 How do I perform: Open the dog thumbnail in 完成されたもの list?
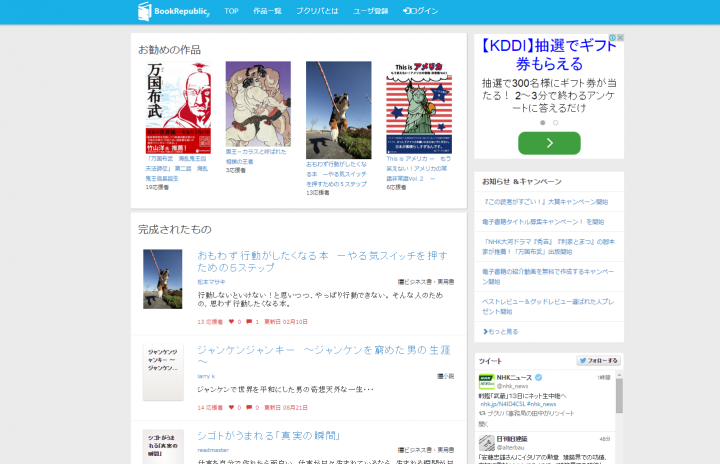(163, 279)
